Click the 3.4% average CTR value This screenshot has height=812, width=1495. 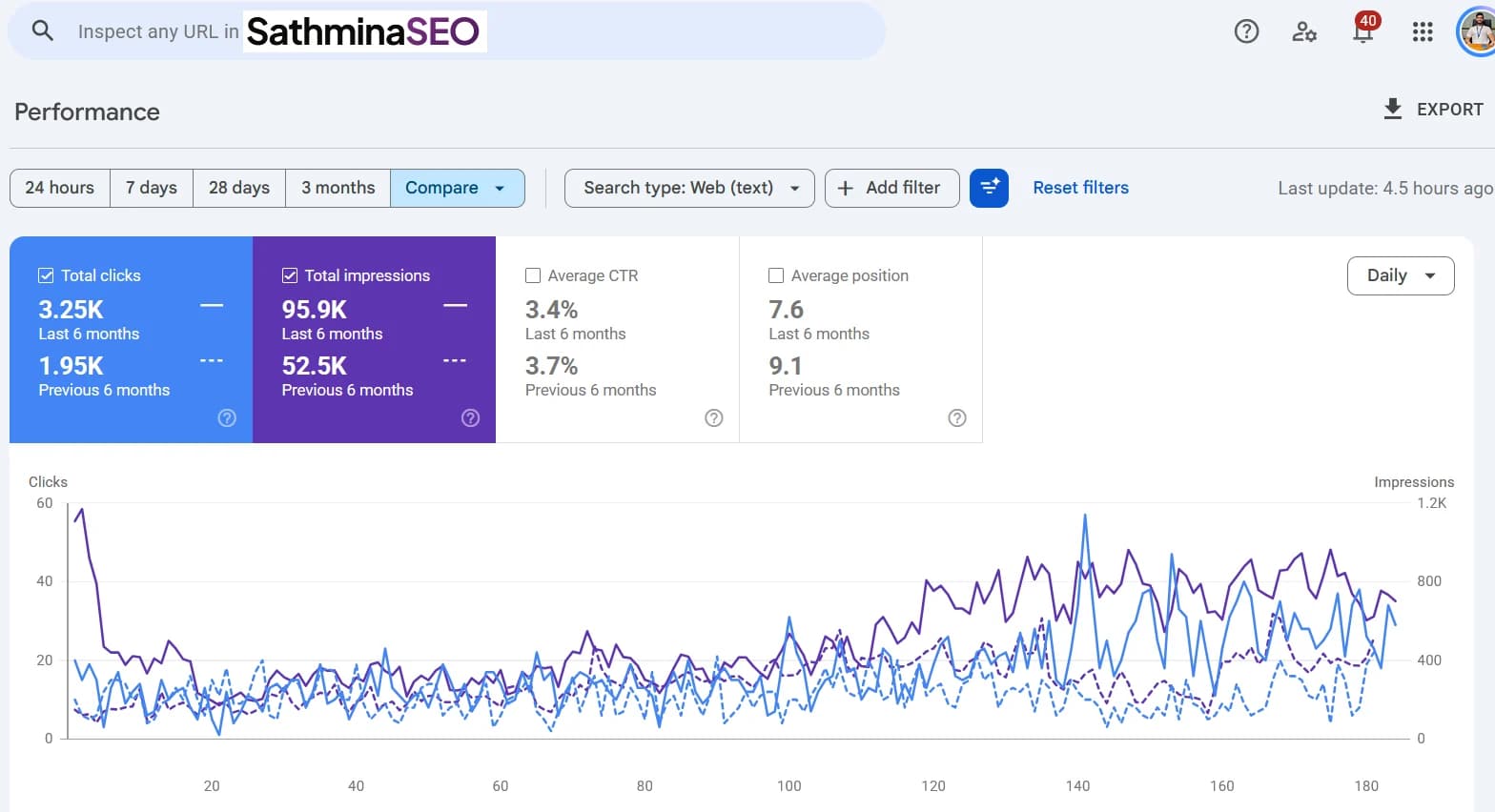point(552,310)
